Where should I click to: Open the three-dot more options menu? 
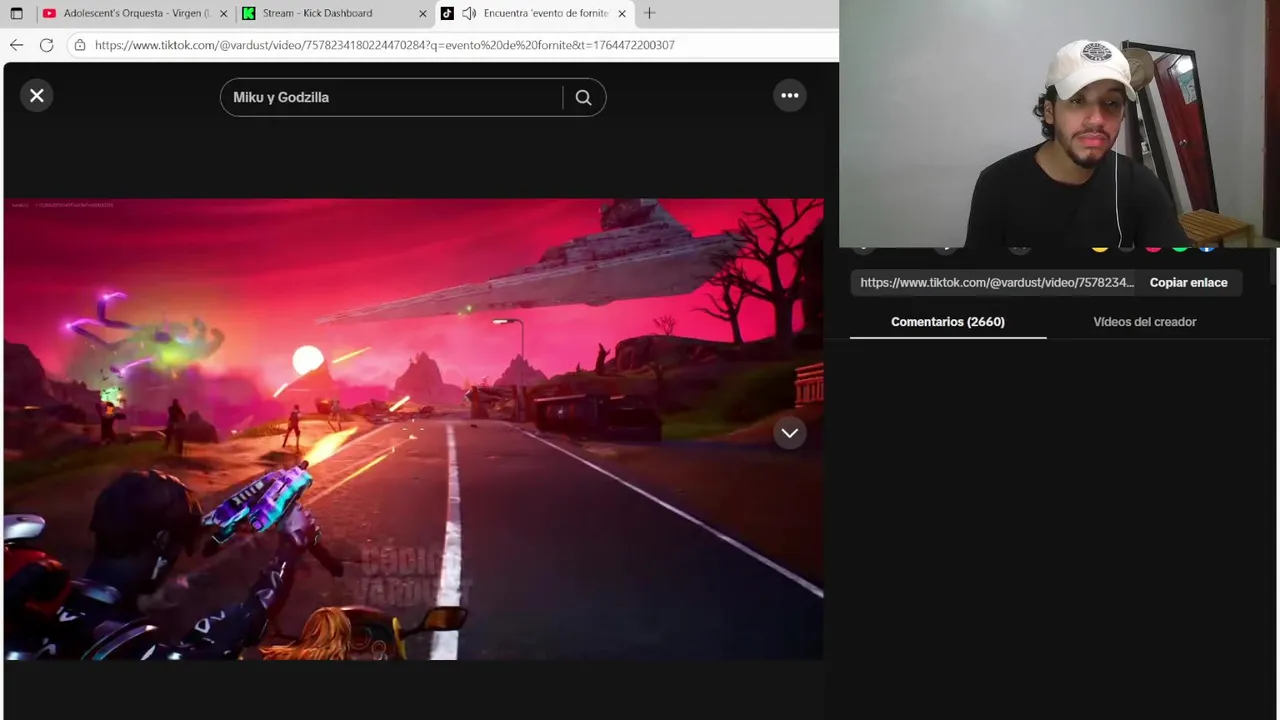[x=790, y=96]
